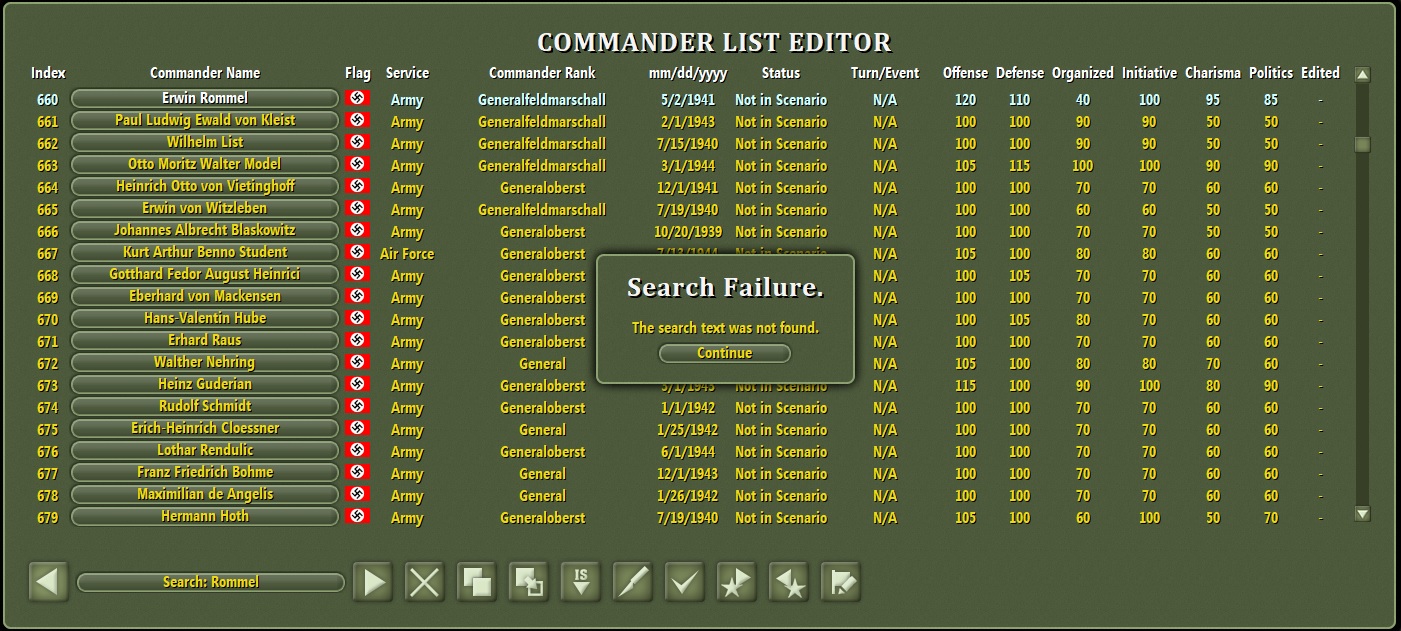
Task: Click the flag with pencil icon
Action: pos(841,582)
